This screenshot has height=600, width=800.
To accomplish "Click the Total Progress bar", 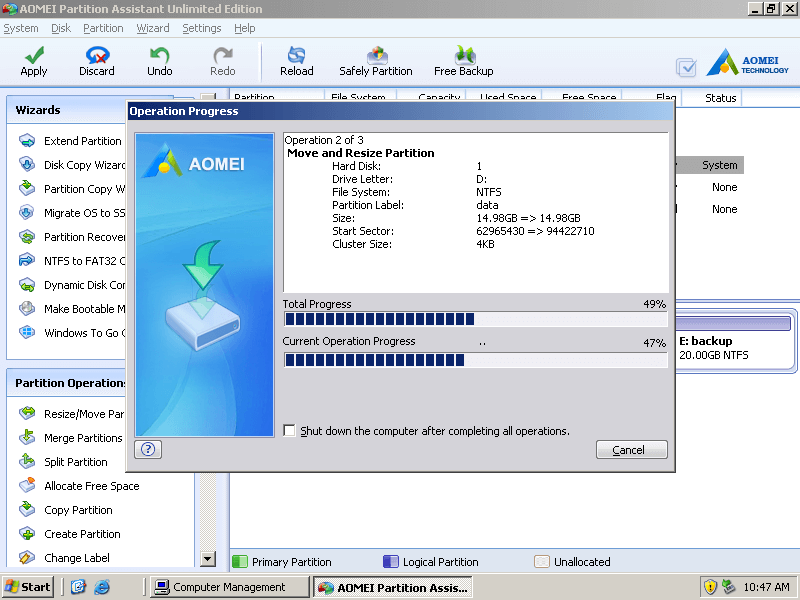I will click(476, 319).
